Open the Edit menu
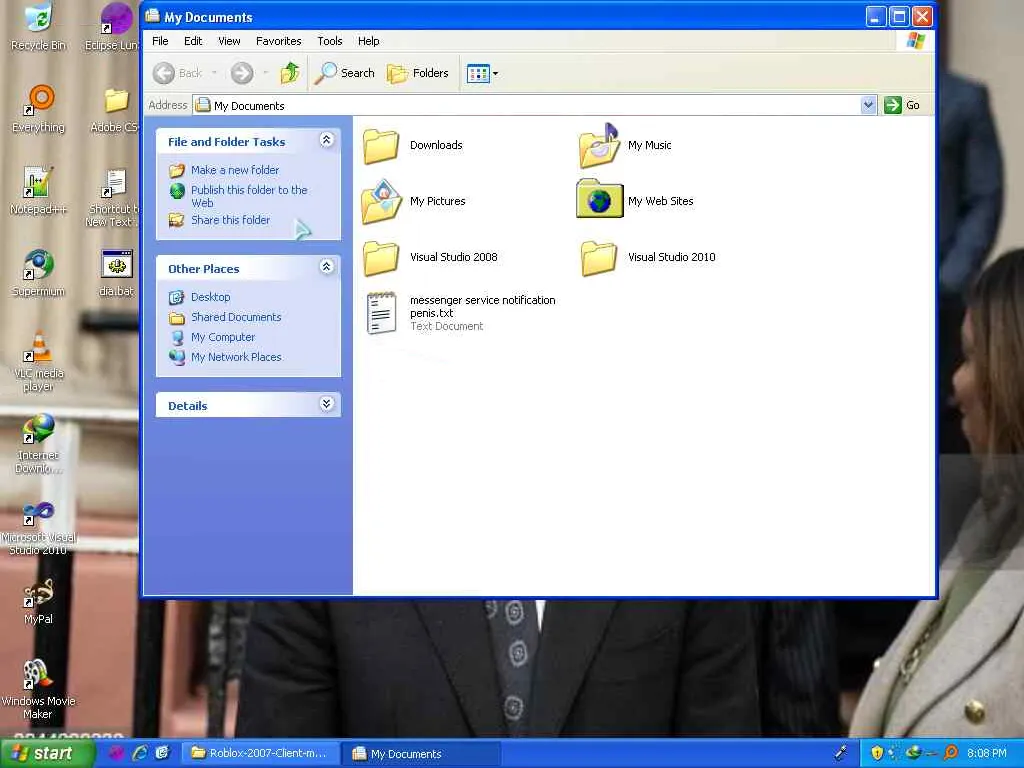The image size is (1024, 768). [x=193, y=41]
